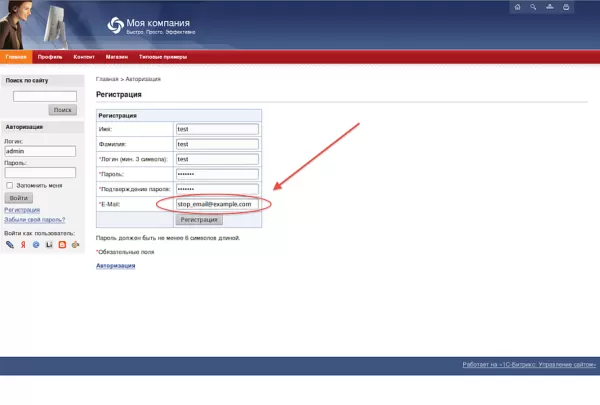Screen dimensions: 600x405
Task: Click the Авторизация sidebar panel title
Action: click(24, 127)
